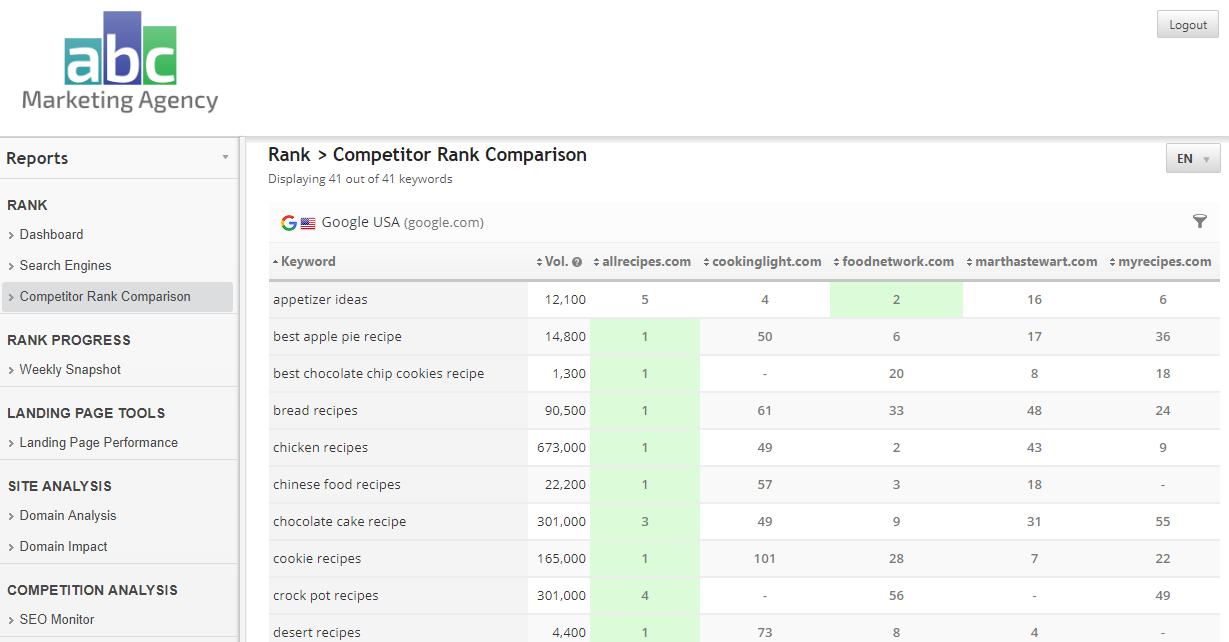Sort by allrecipes.com column
This screenshot has width=1229, height=642.
point(646,262)
